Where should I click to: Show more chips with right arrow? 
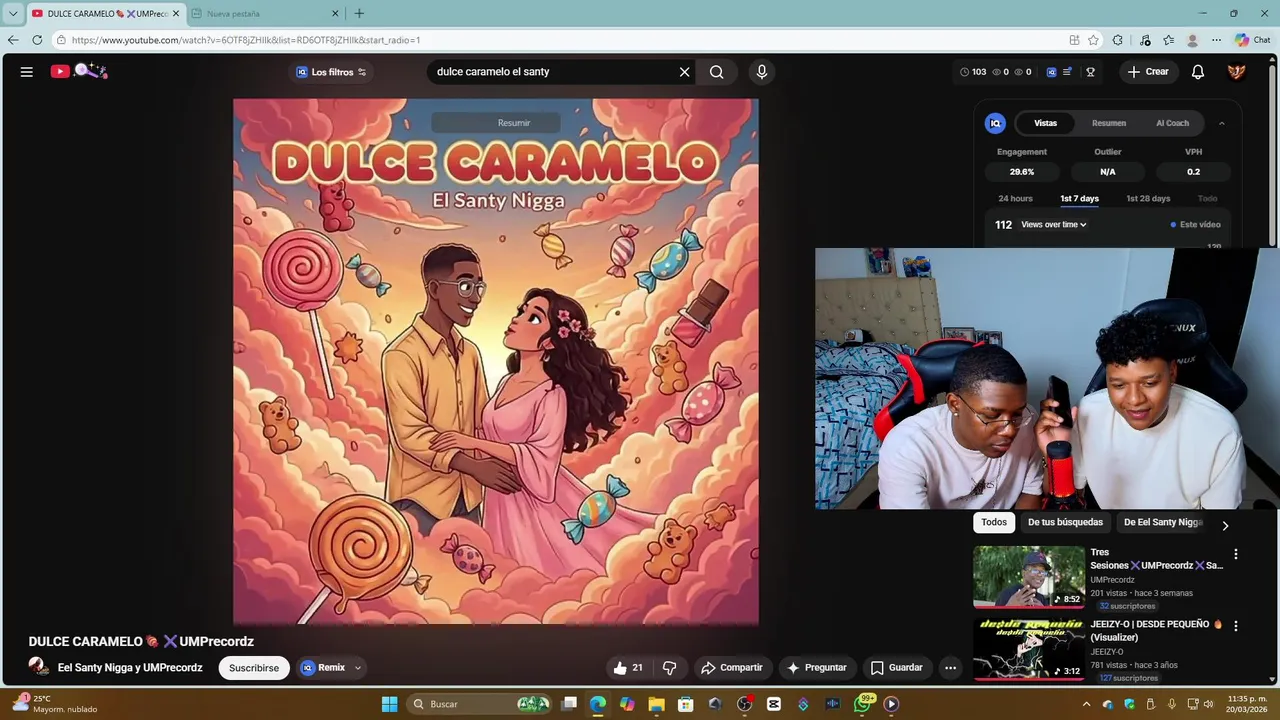pyautogui.click(x=1225, y=525)
